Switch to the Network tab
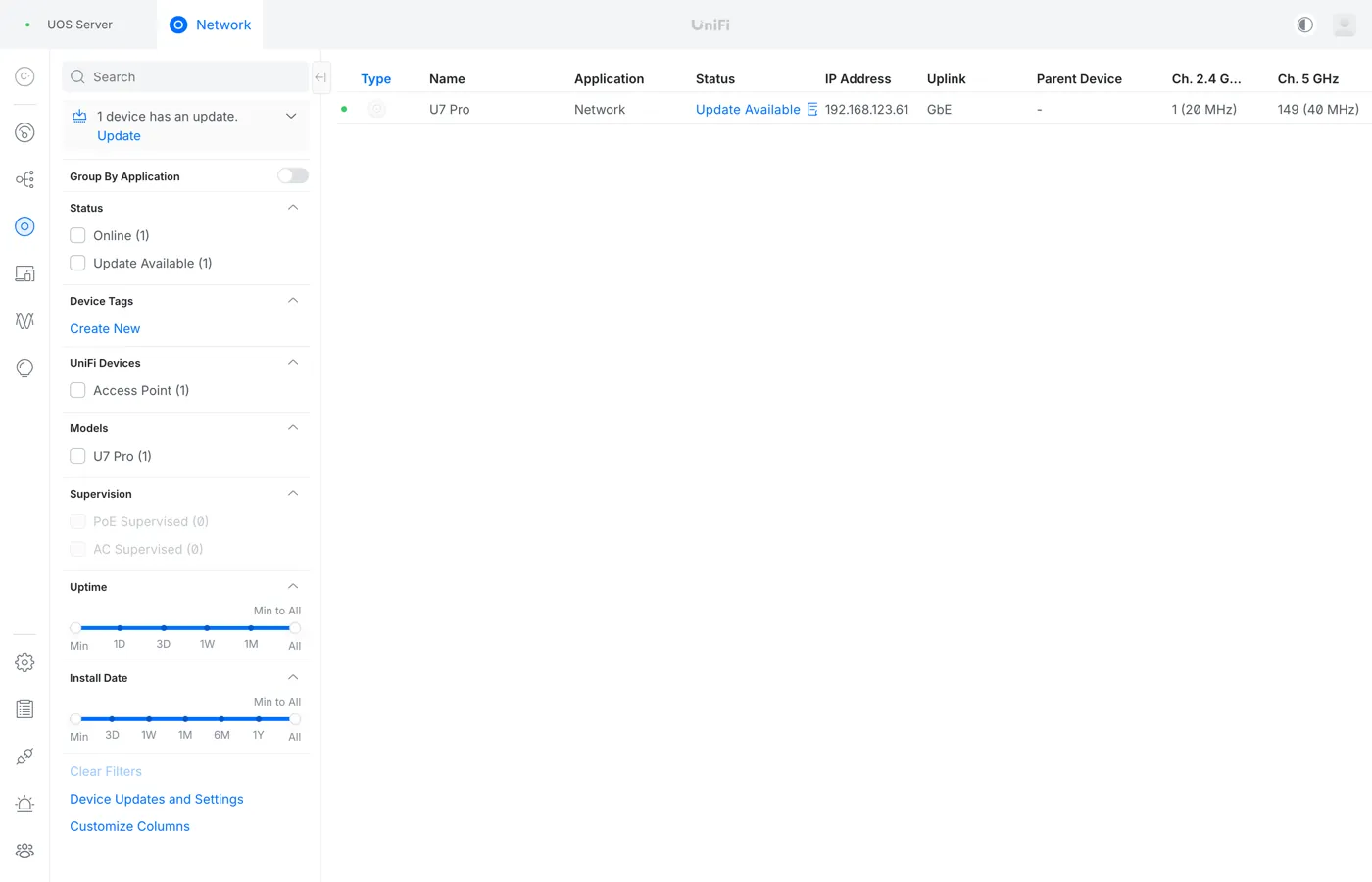 pos(210,24)
